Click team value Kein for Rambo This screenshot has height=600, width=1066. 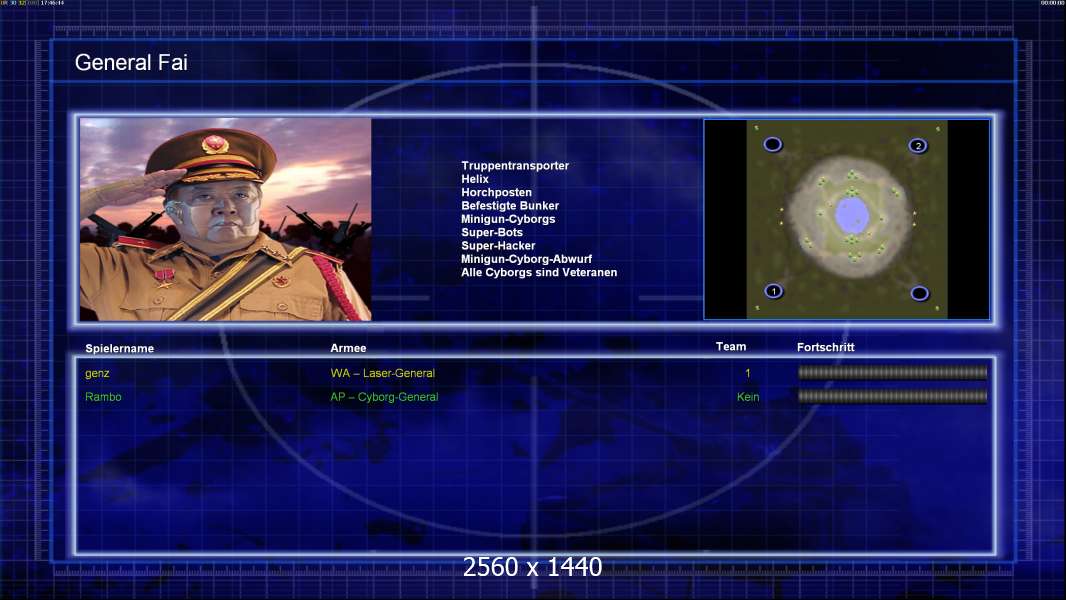(x=748, y=397)
